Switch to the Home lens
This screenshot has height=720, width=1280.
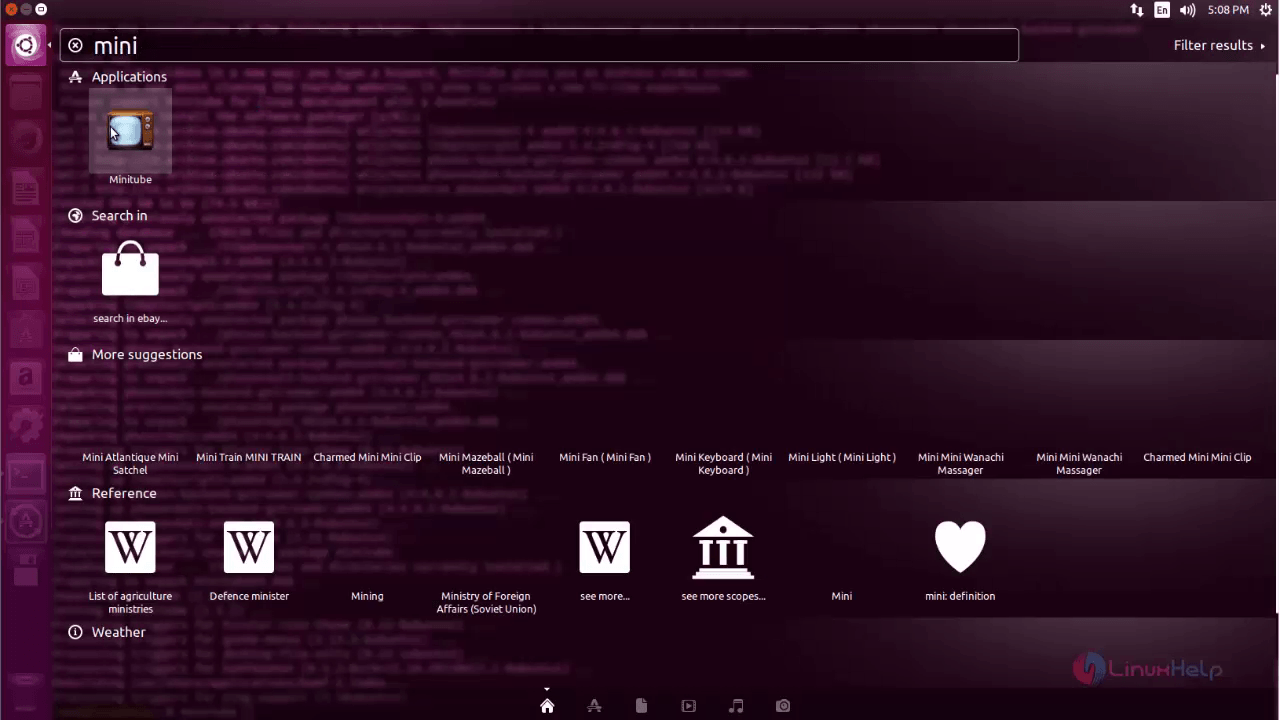click(x=547, y=706)
